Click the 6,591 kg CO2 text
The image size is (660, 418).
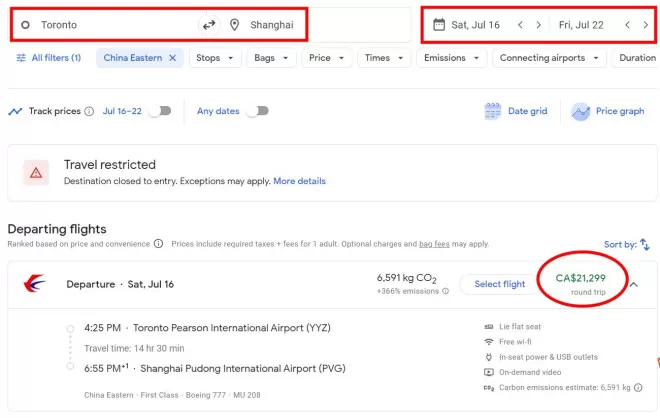click(407, 278)
